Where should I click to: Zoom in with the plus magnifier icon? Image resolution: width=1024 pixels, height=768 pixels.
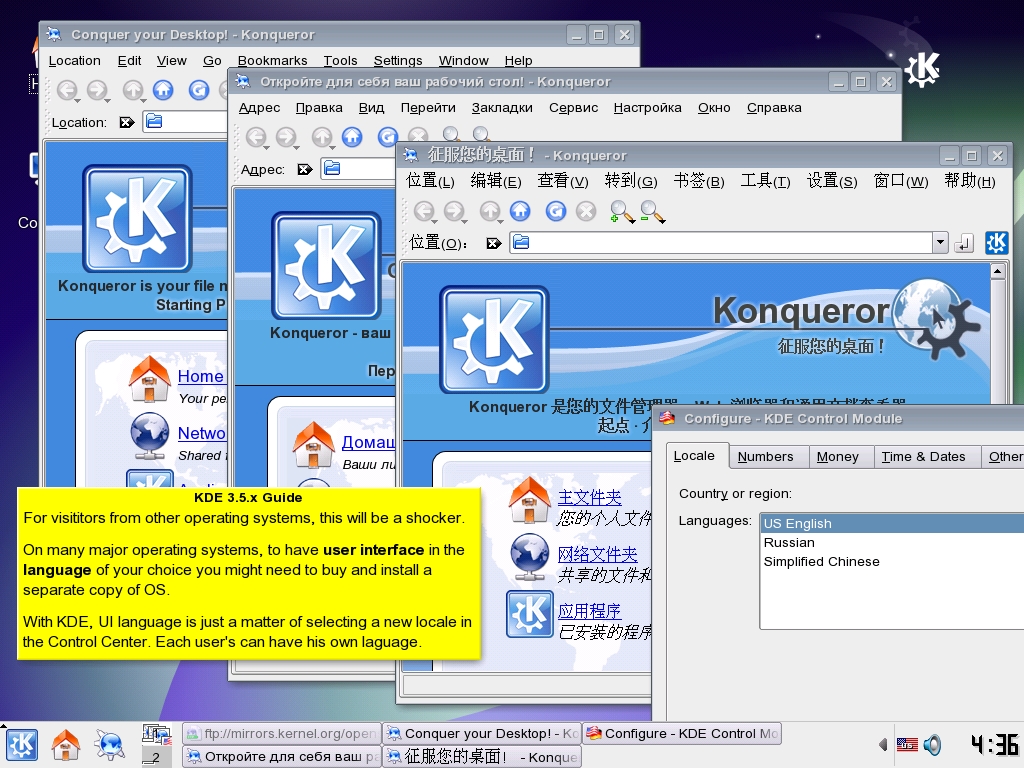click(622, 211)
